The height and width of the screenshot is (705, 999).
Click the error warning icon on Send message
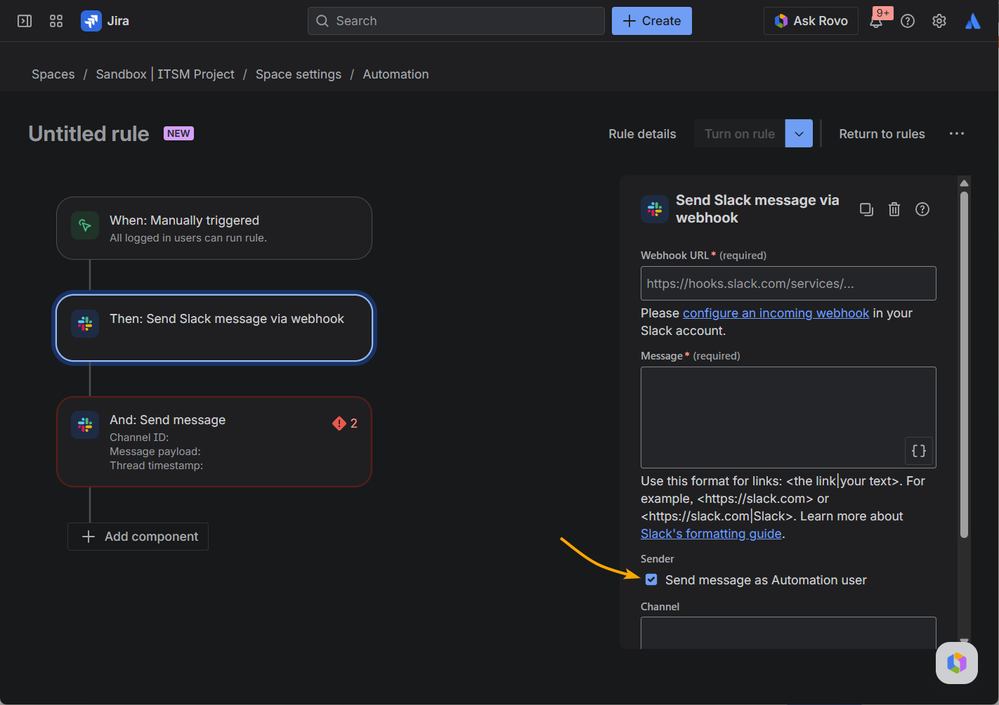pyautogui.click(x=339, y=423)
